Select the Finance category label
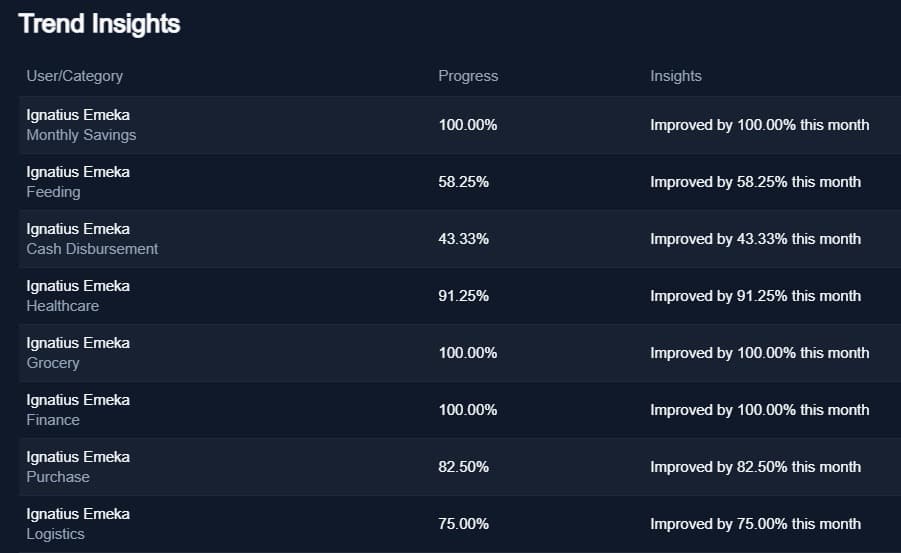Image resolution: width=901 pixels, height=553 pixels. pos(53,420)
